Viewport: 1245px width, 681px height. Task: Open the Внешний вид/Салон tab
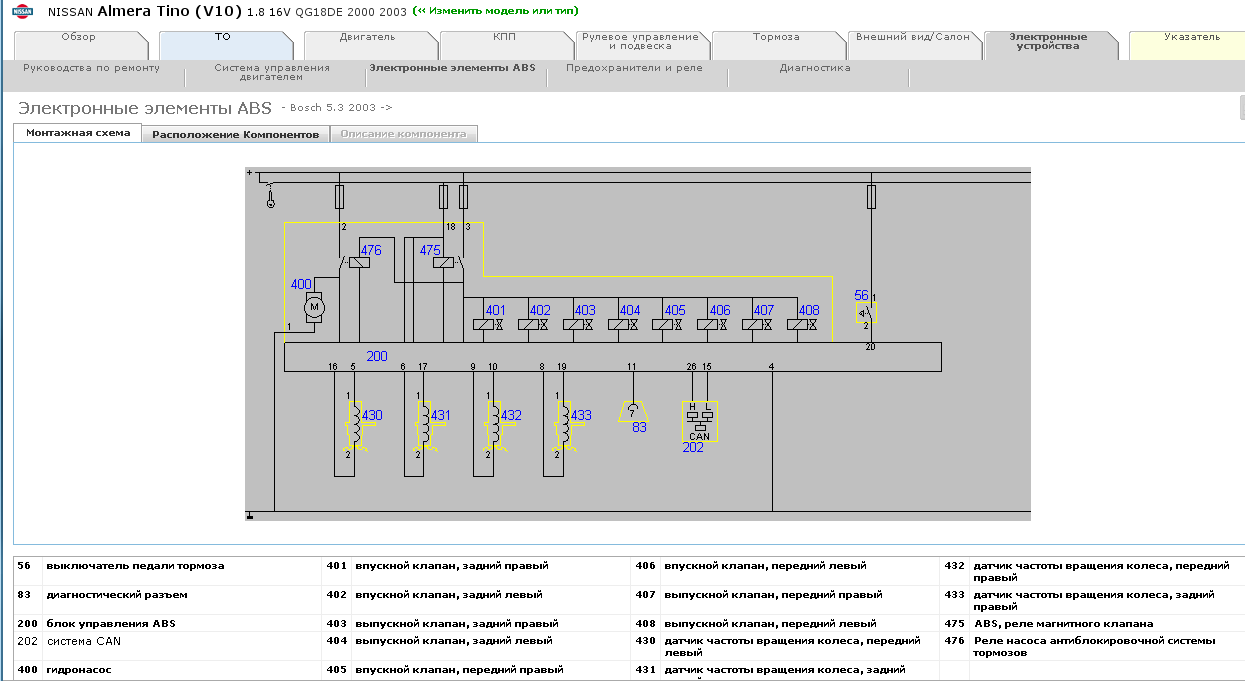point(913,44)
